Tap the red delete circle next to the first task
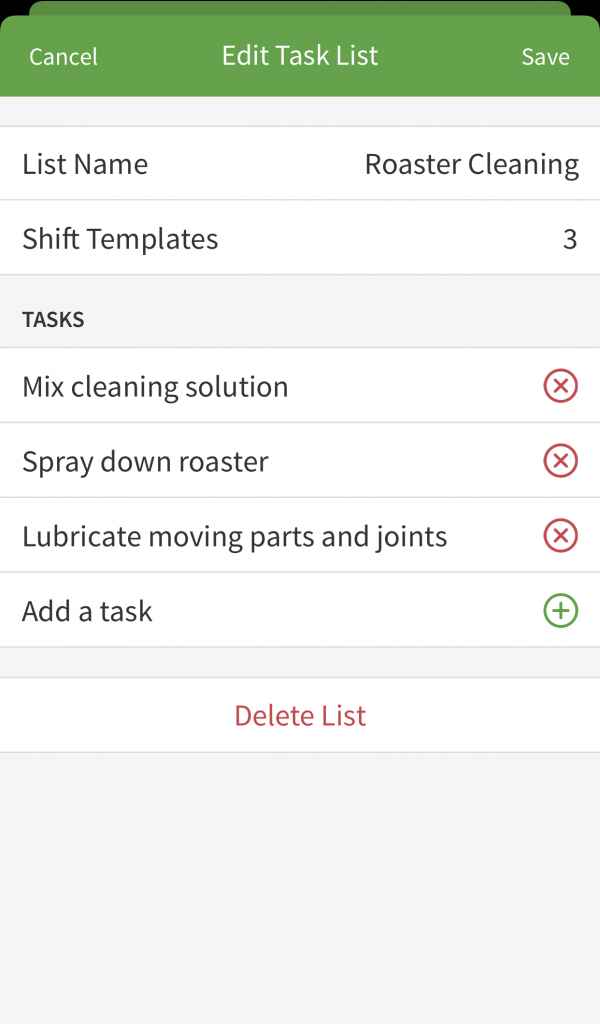The height and width of the screenshot is (1024, 600). coord(561,386)
